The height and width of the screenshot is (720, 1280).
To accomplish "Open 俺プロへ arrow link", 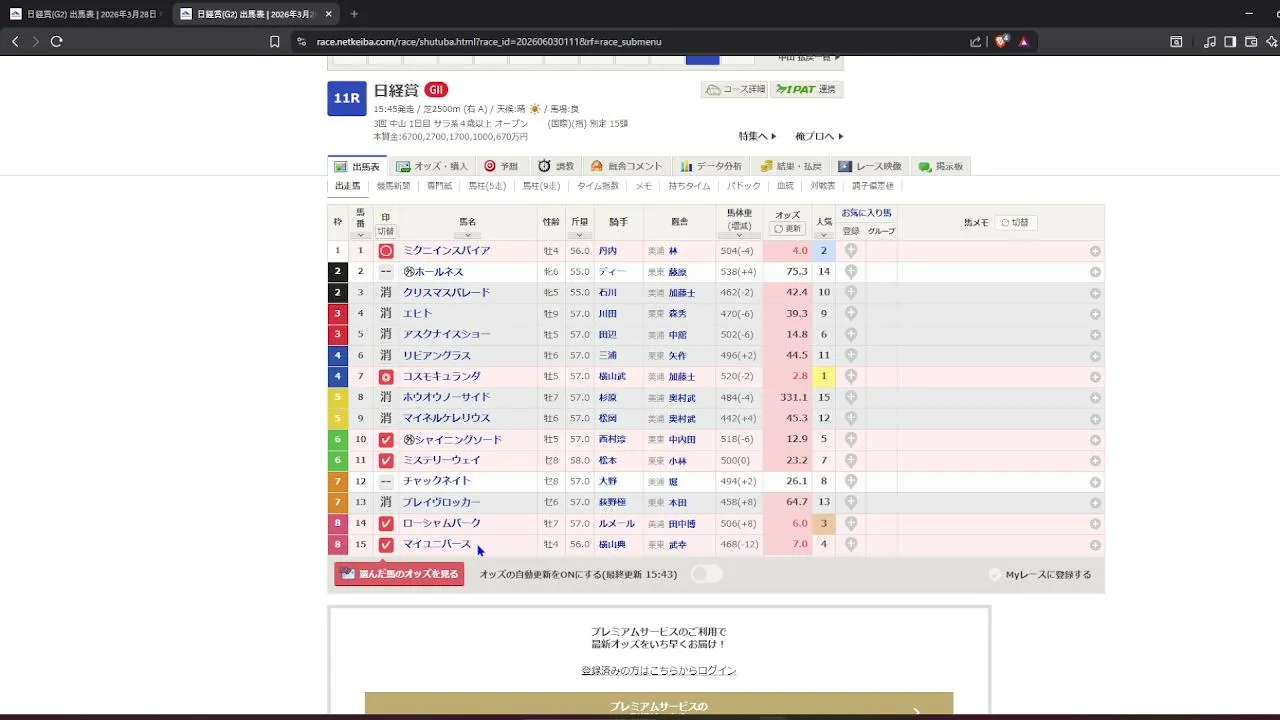I will coord(820,136).
